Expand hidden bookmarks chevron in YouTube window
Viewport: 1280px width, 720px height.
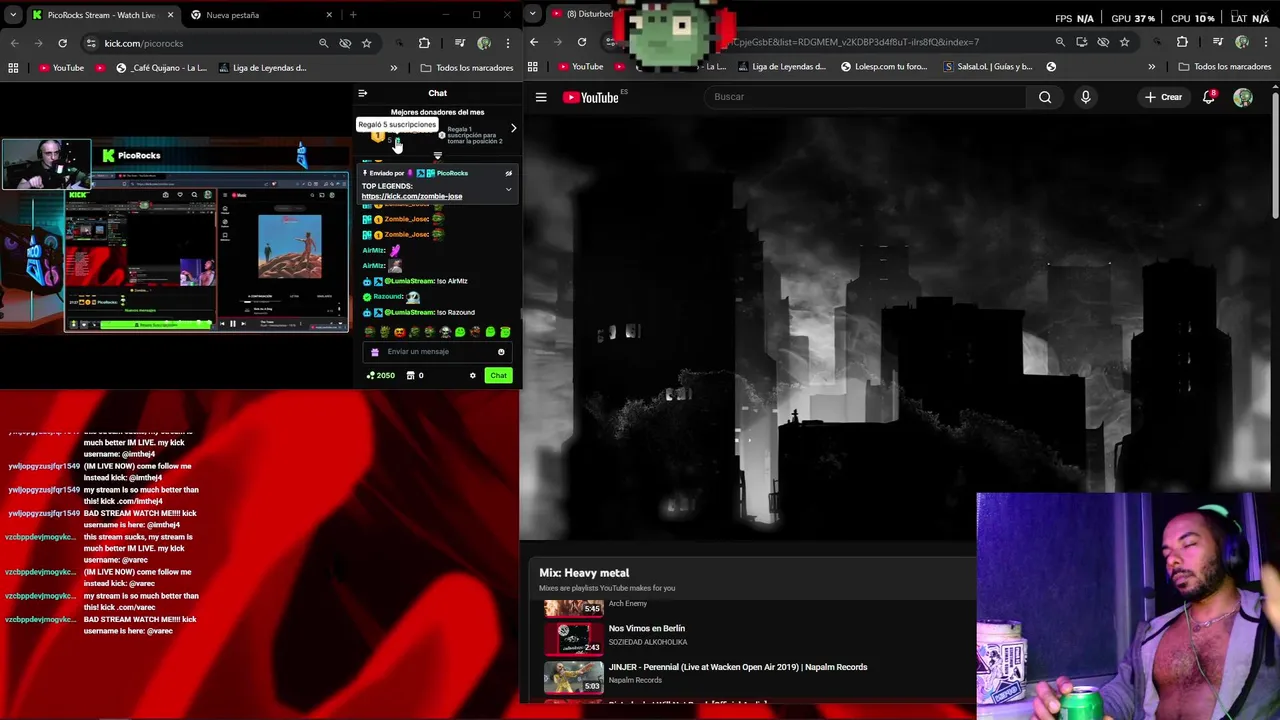1151,67
